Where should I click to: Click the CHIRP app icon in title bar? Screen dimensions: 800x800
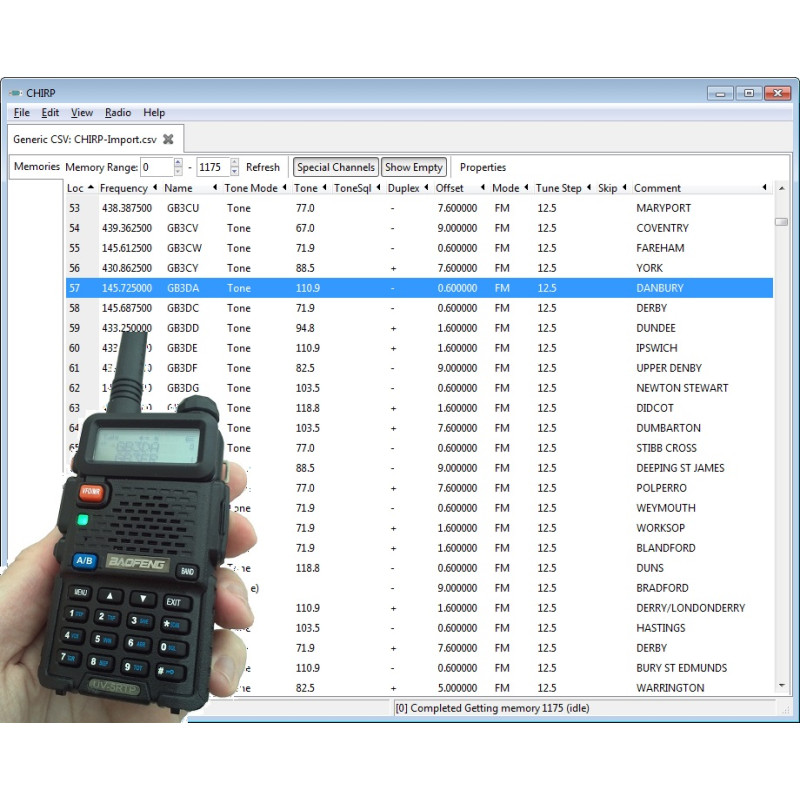15,93
